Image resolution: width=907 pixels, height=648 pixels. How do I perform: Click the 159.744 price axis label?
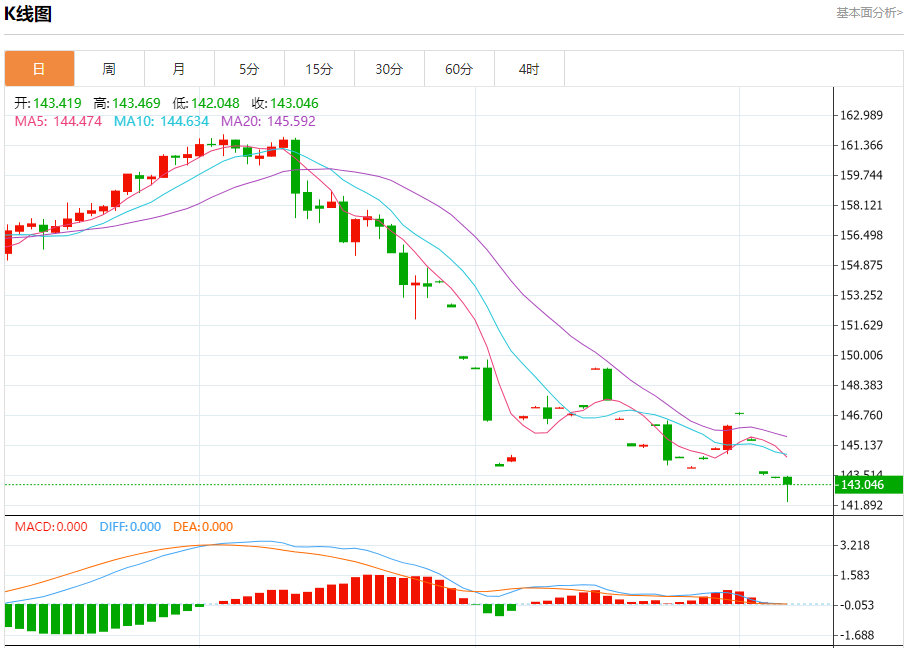[861, 175]
